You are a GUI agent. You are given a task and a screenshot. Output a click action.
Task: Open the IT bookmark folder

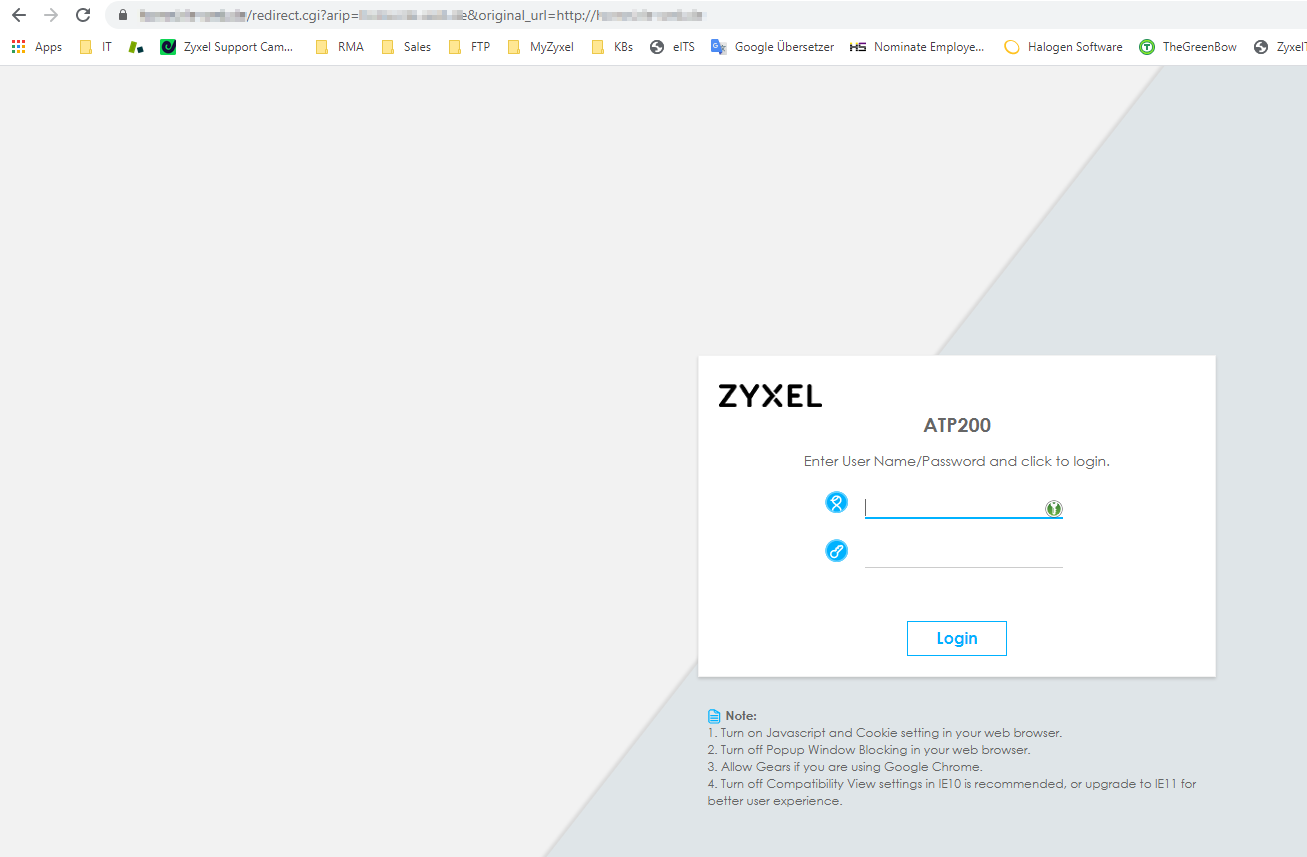click(96, 47)
